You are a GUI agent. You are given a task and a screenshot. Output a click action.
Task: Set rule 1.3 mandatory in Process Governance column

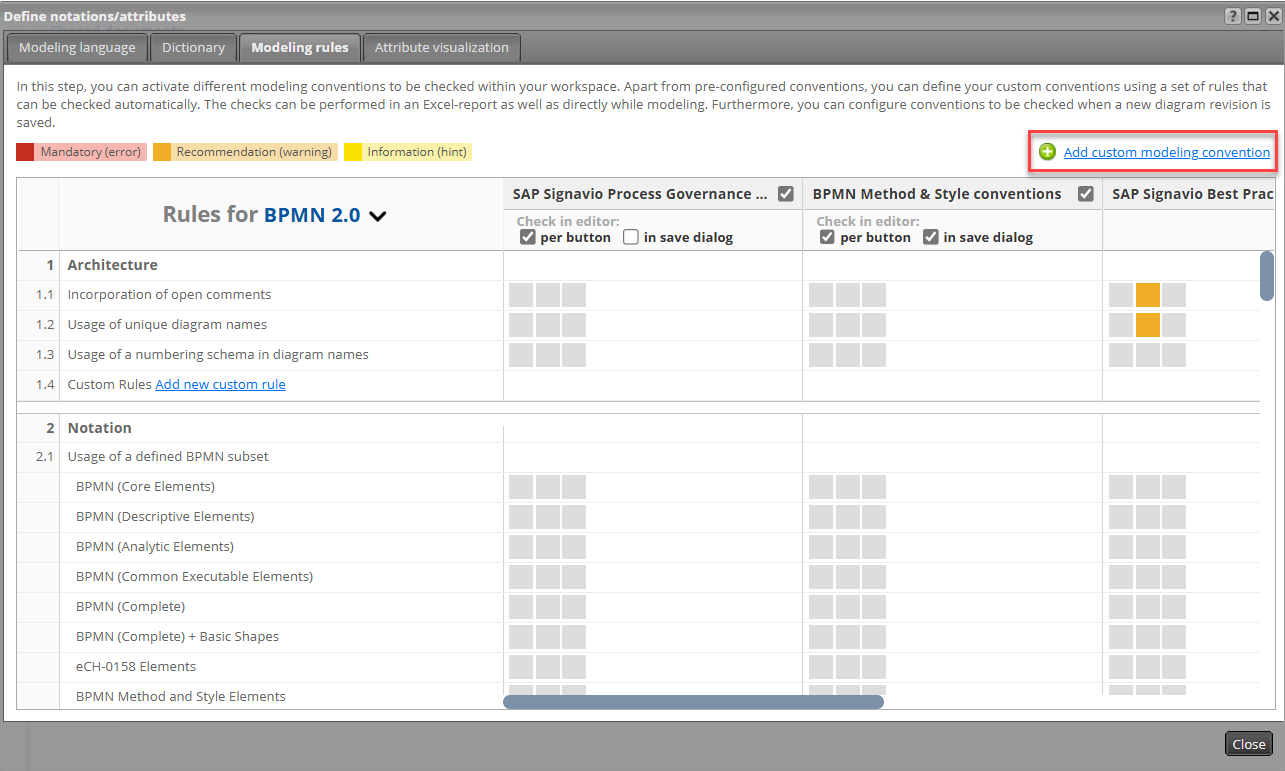coord(521,355)
